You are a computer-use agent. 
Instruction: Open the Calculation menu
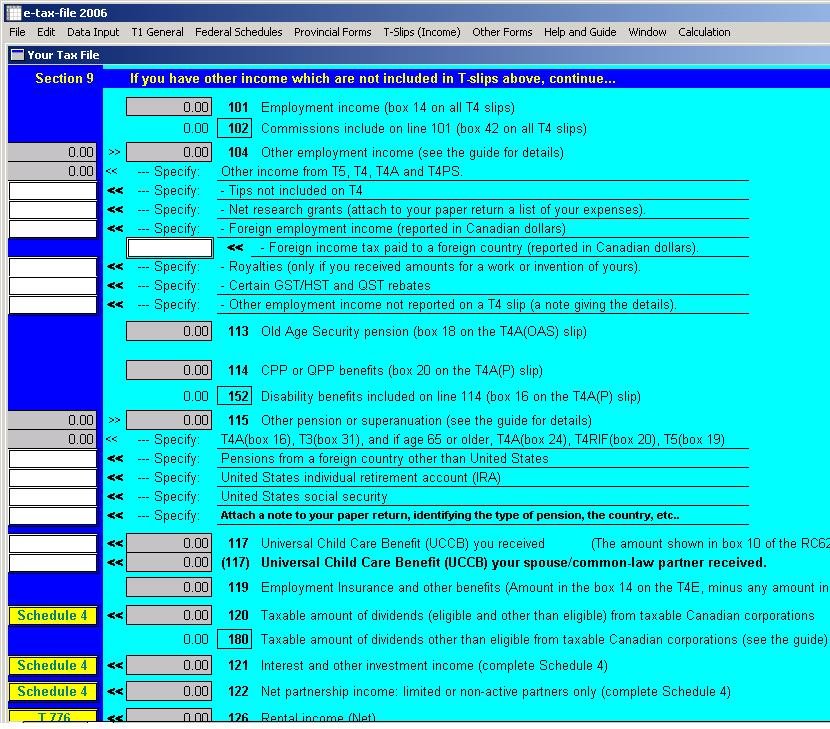coord(704,32)
